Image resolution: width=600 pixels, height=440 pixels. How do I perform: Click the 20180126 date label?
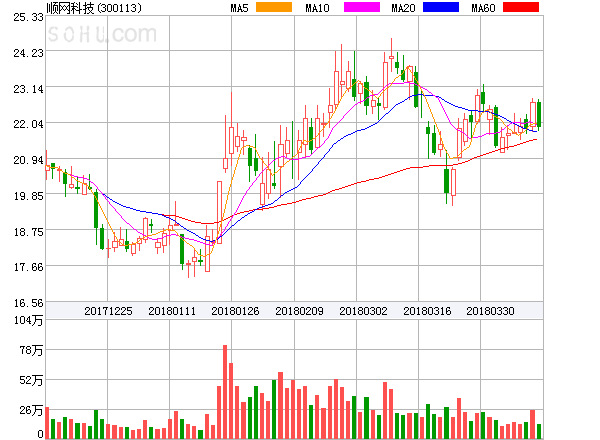pos(235,311)
